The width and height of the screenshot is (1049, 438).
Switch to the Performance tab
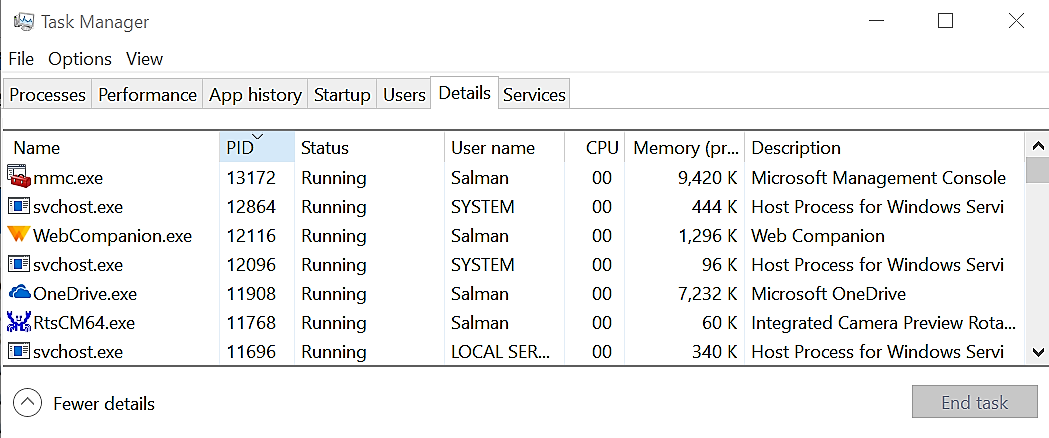pos(147,95)
